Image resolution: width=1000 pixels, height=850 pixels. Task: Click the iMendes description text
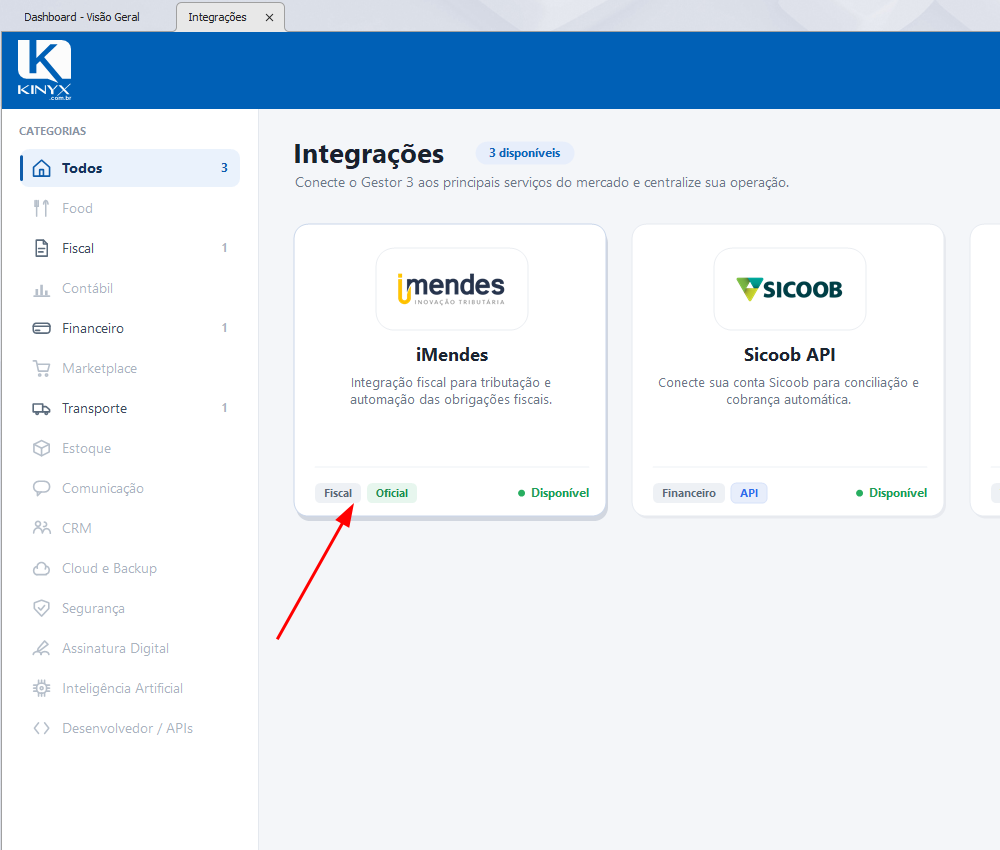tap(451, 391)
